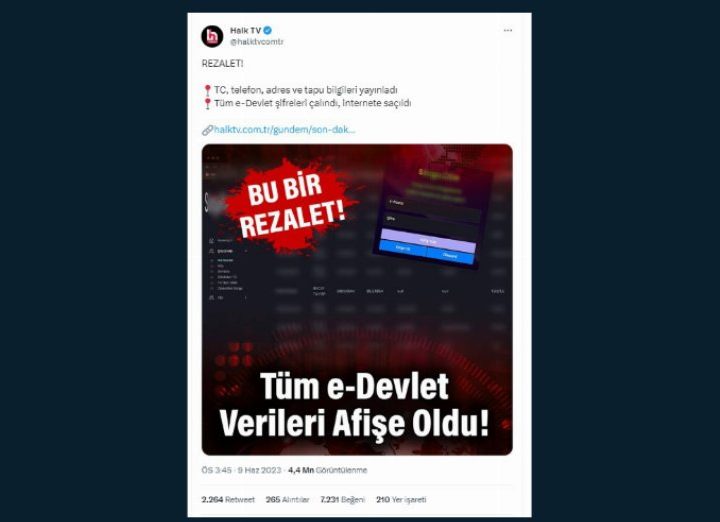
Task: Open the @halktvcomtr handle
Action: (257, 42)
